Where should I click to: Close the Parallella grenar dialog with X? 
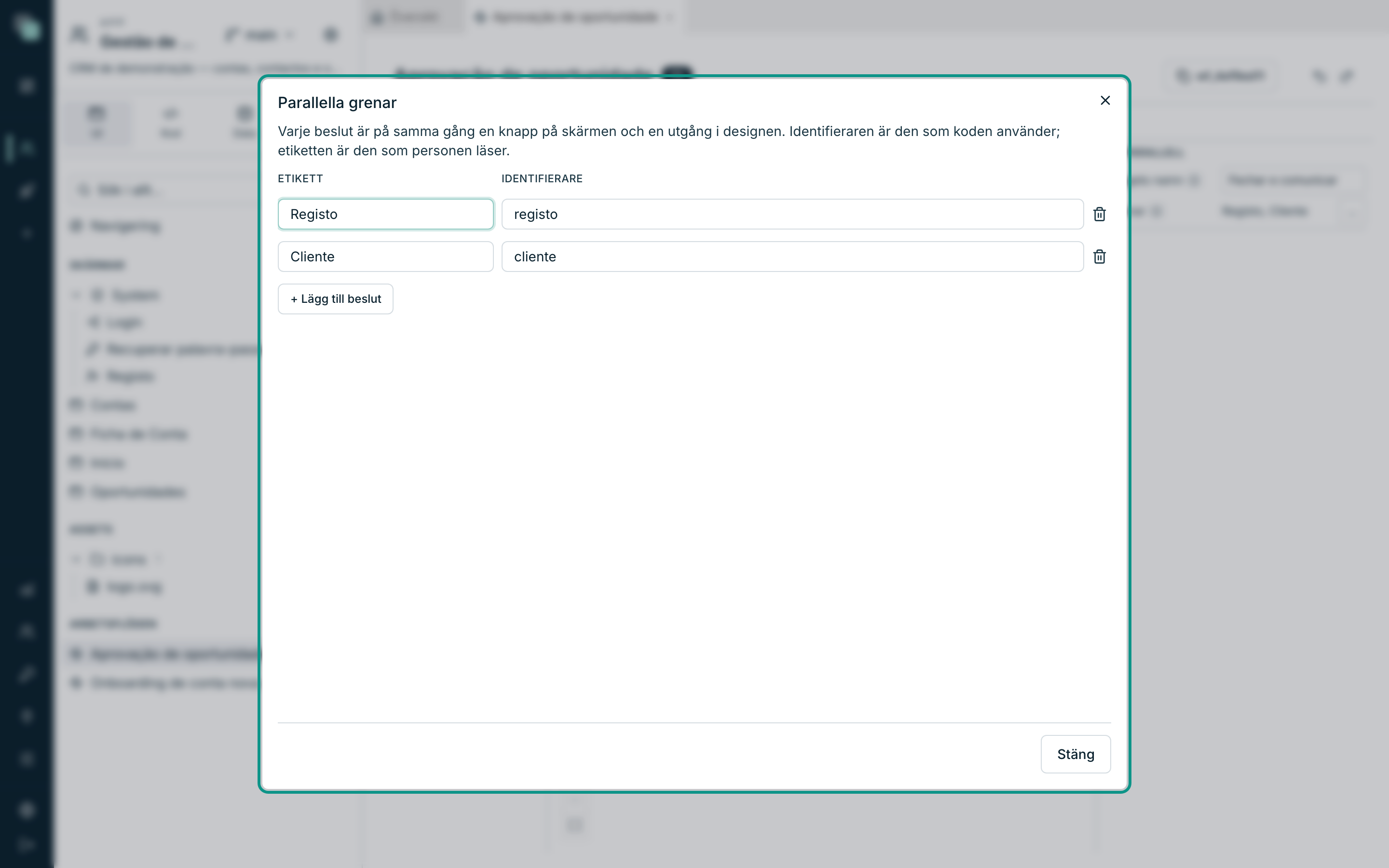point(1105,100)
